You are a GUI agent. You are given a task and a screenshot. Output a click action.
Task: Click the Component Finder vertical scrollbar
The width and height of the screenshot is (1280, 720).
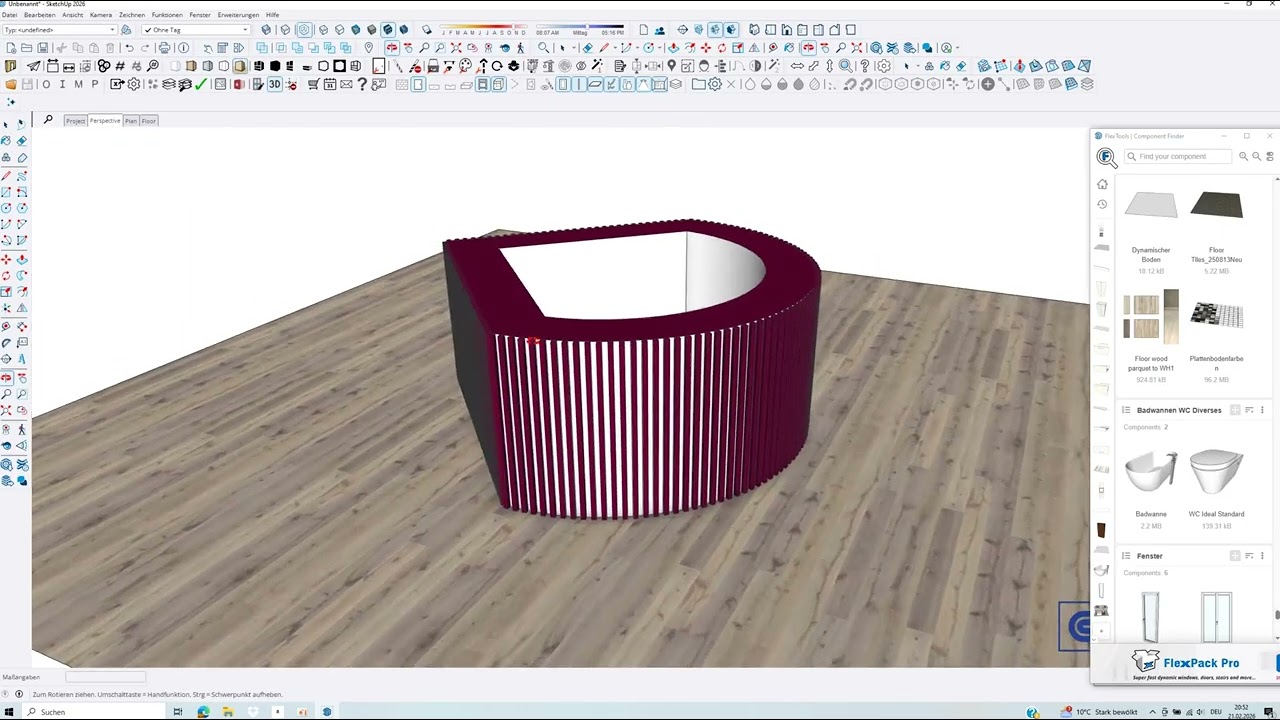(x=1276, y=615)
